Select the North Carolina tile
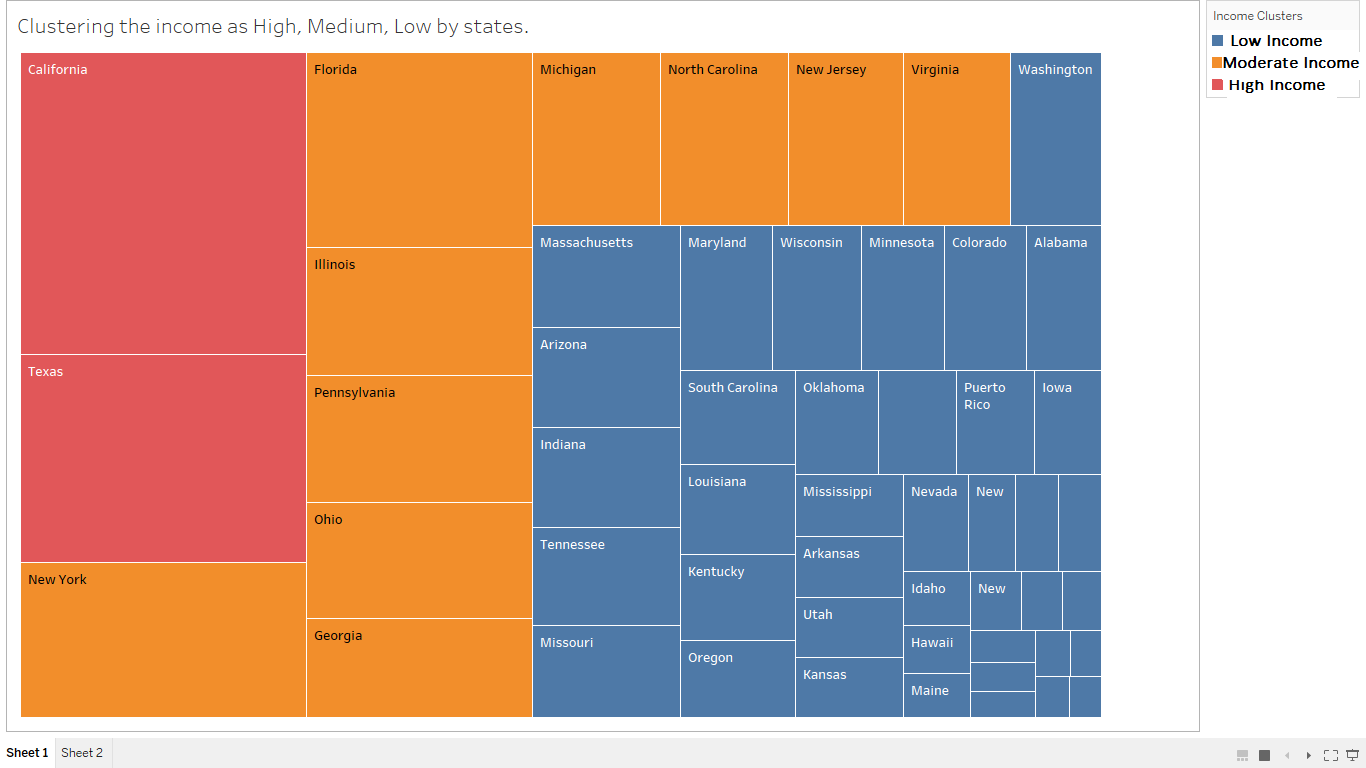Viewport: 1366px width, 768px height. click(x=724, y=139)
